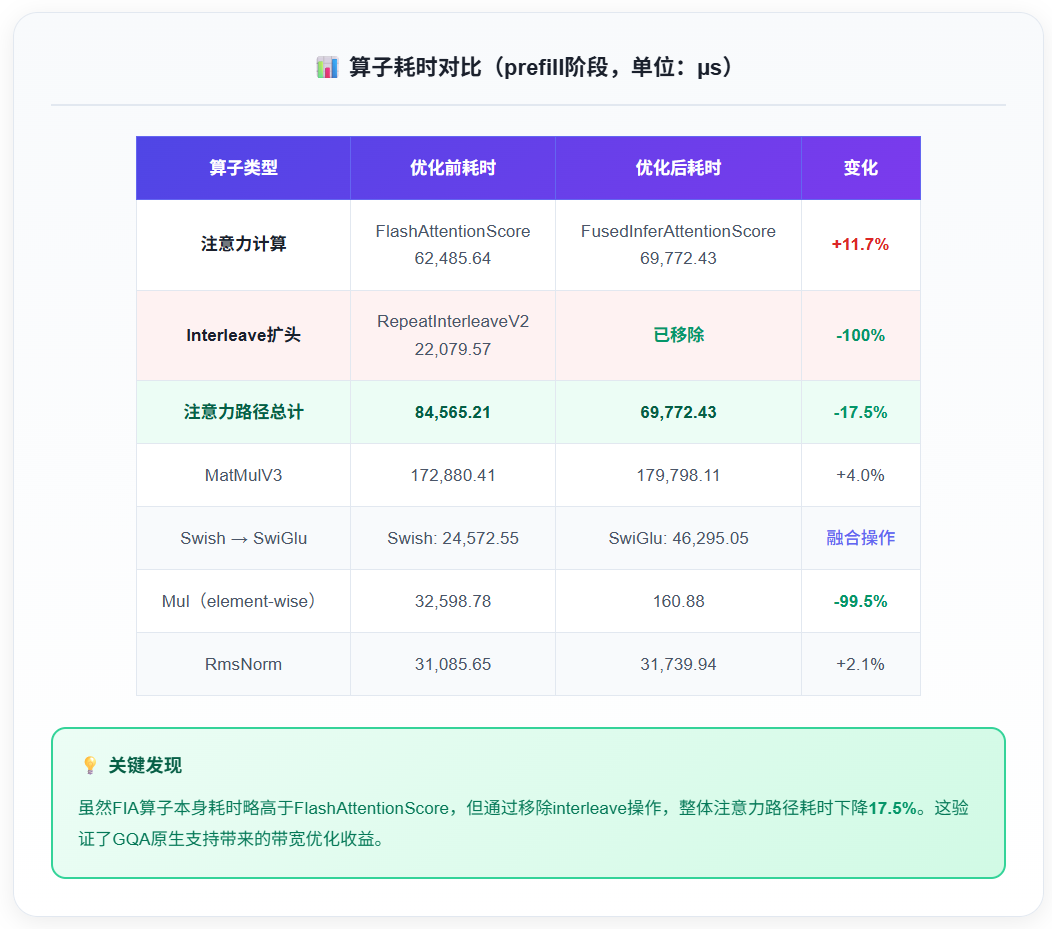Click the value 179,798.11
Image resolution: width=1052 pixels, height=929 pixels.
(678, 476)
